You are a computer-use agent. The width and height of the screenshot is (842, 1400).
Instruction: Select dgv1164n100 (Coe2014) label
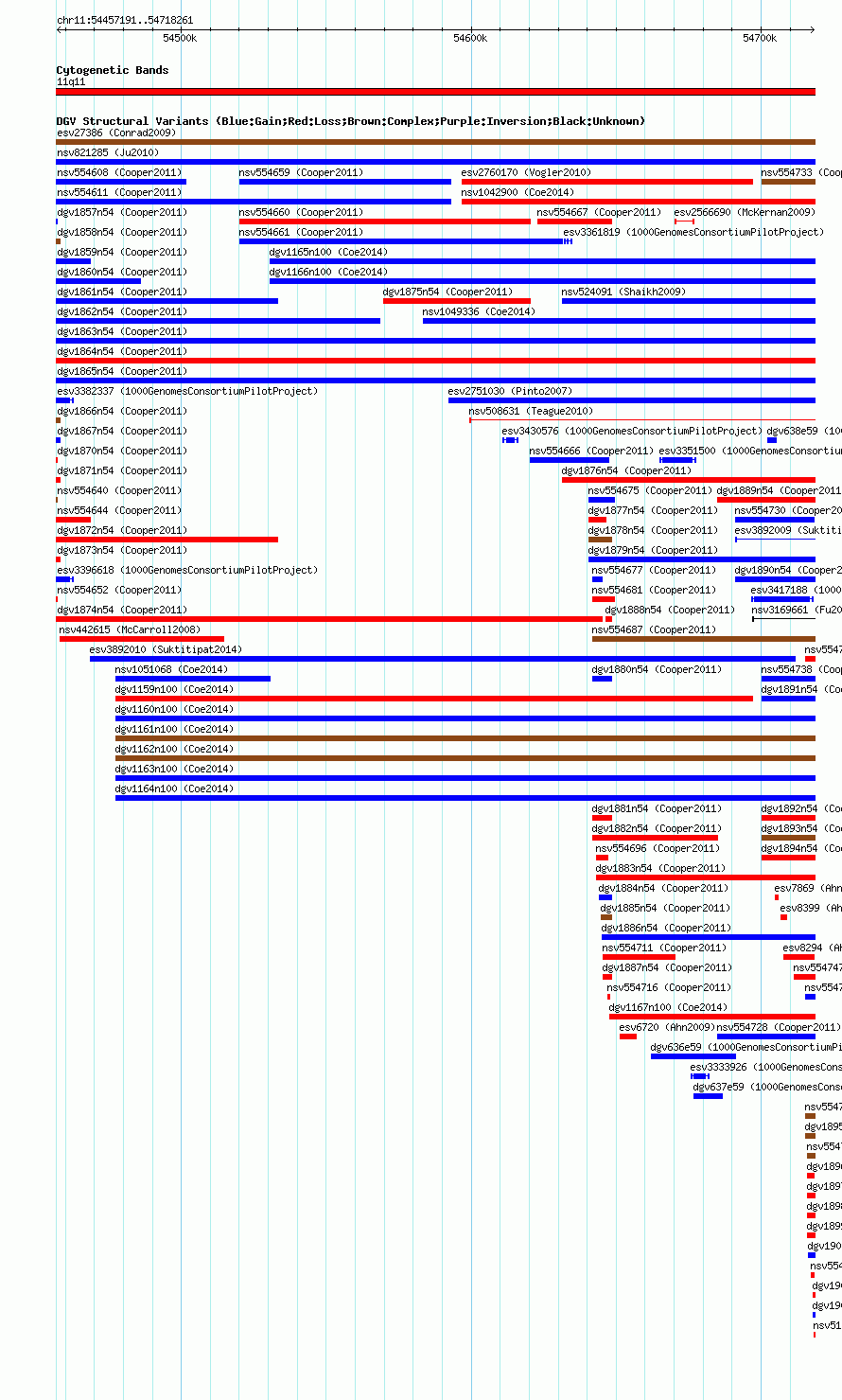pos(174,789)
